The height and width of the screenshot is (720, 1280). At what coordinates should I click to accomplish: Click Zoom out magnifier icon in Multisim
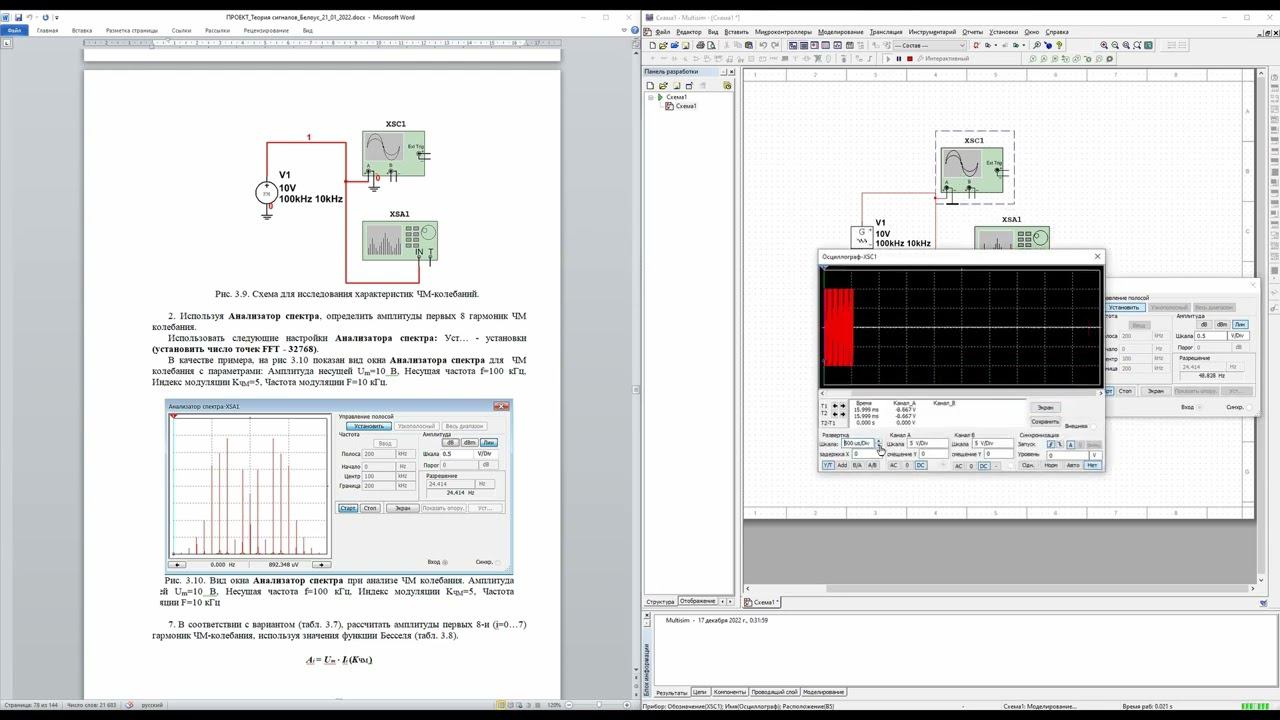[x=1115, y=45]
